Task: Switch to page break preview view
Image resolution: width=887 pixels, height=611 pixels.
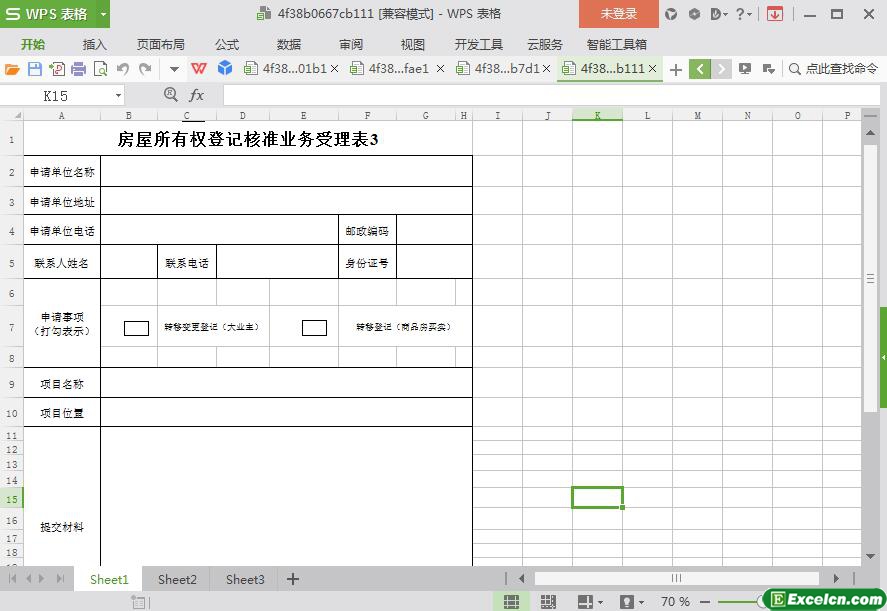Action: (x=548, y=602)
